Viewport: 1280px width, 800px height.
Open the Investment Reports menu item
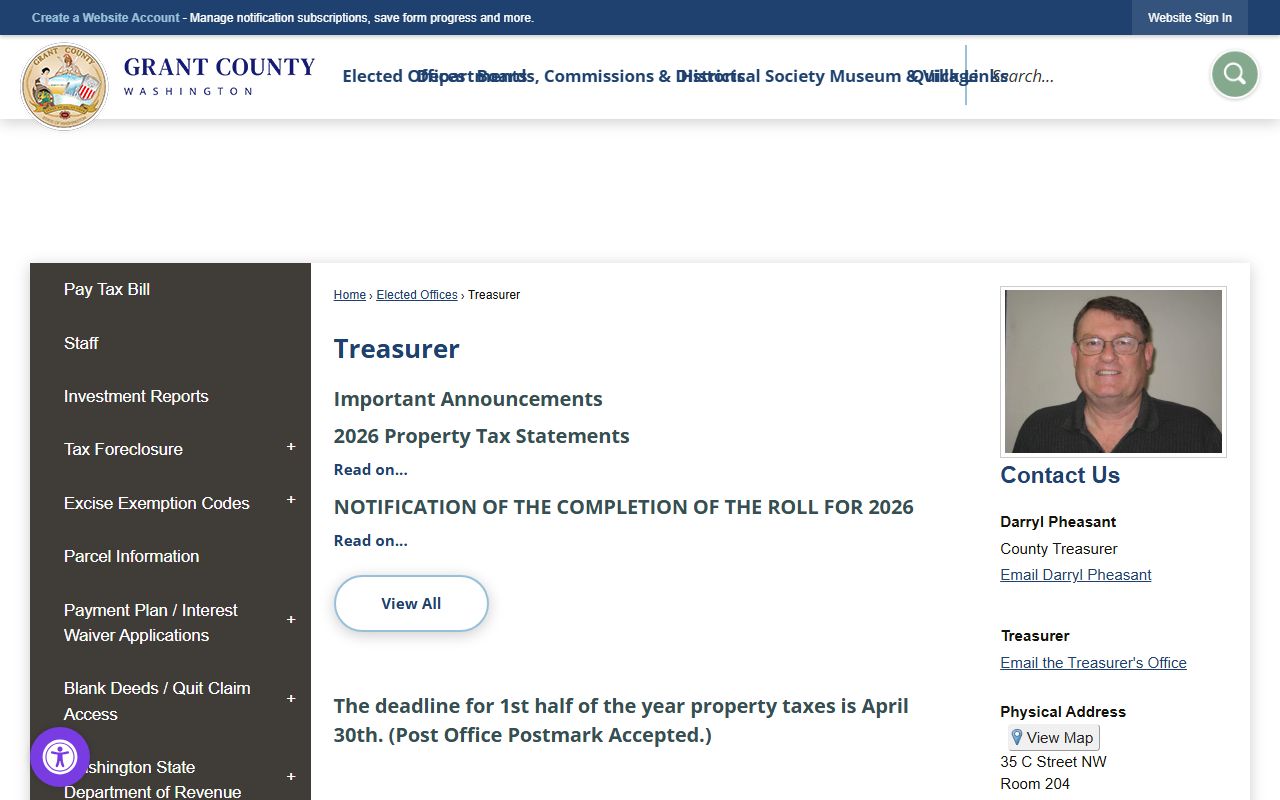136,396
